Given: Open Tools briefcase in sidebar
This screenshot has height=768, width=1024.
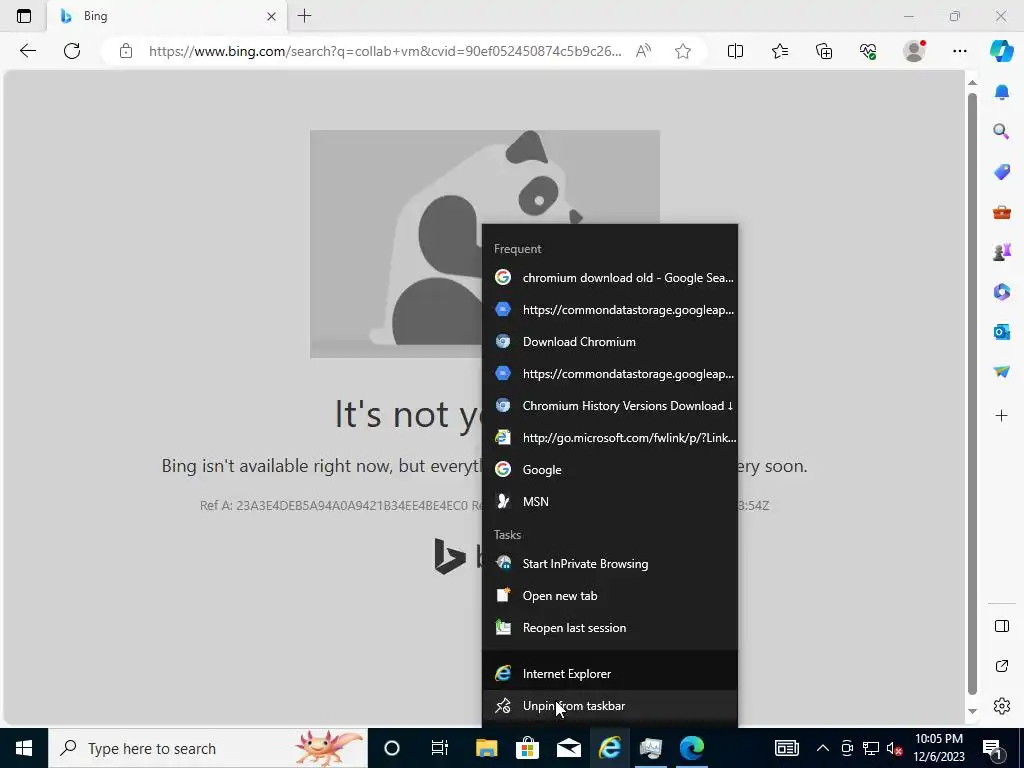Looking at the screenshot, I should coord(1002,212).
